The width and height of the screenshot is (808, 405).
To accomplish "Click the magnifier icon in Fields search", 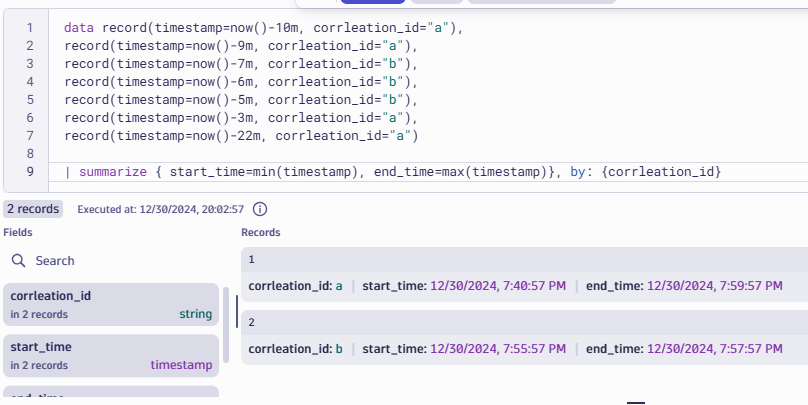I will [18, 260].
